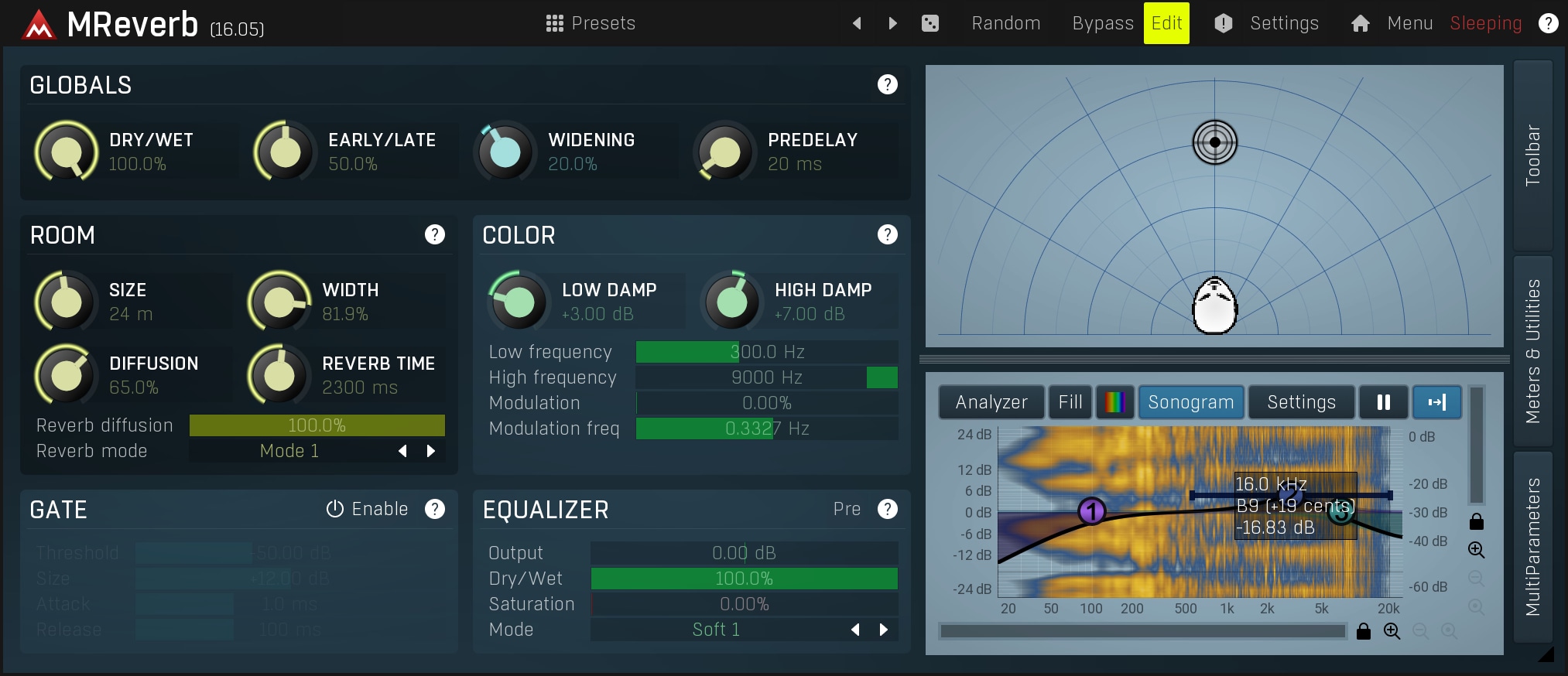
Task: Select previous Reverb mode arrow
Action: (402, 451)
